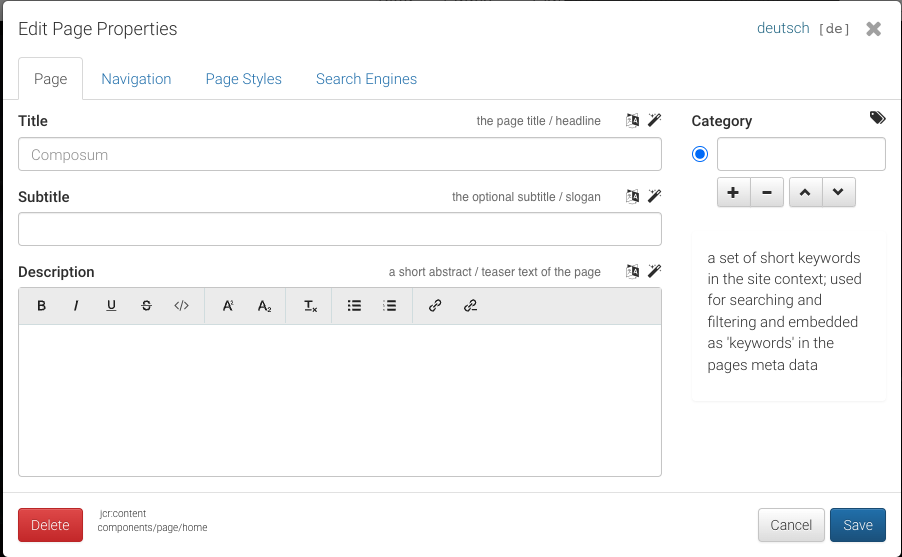This screenshot has width=902, height=557.
Task: Remove link in Description
Action: pyautogui.click(x=470, y=306)
